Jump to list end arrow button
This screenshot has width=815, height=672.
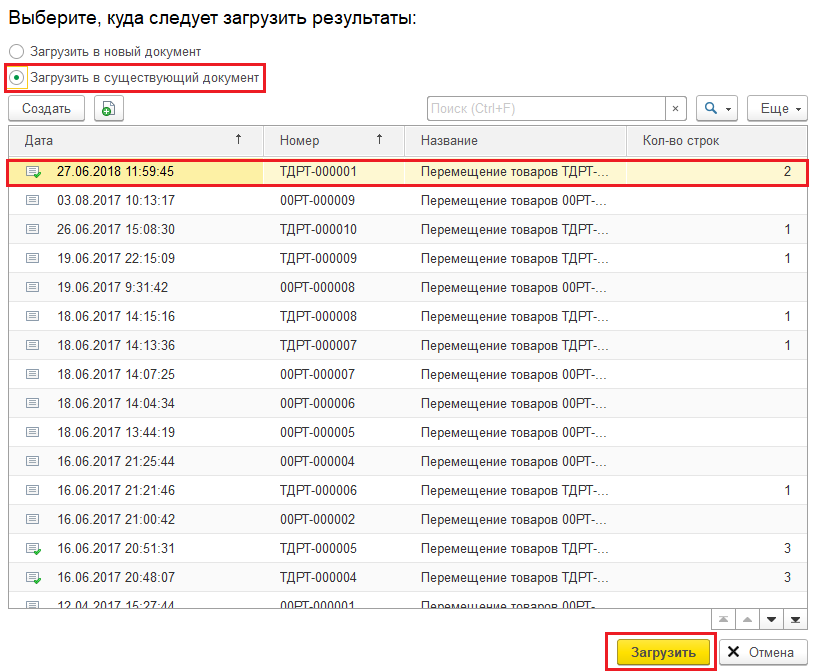click(795, 619)
